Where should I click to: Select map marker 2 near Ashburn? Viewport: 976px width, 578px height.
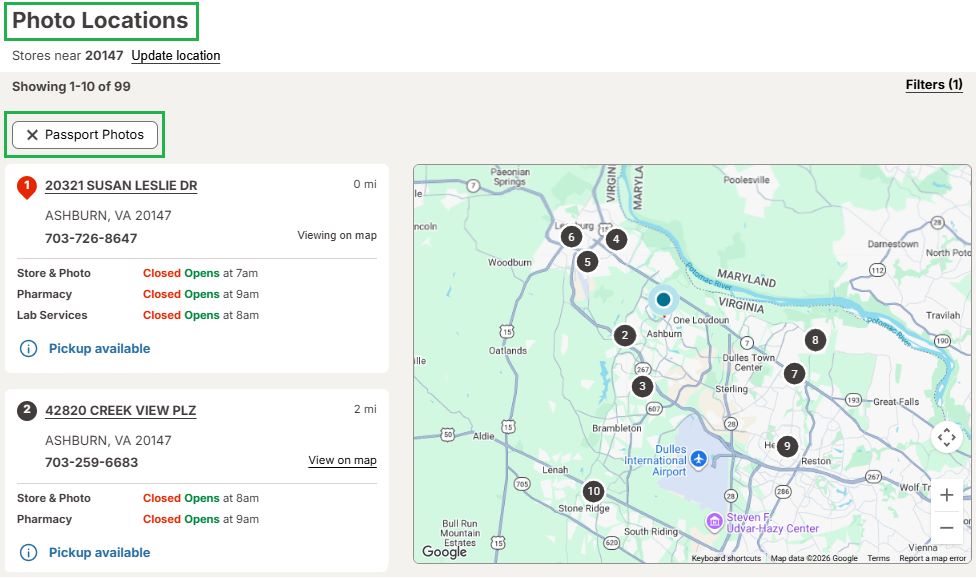click(624, 335)
